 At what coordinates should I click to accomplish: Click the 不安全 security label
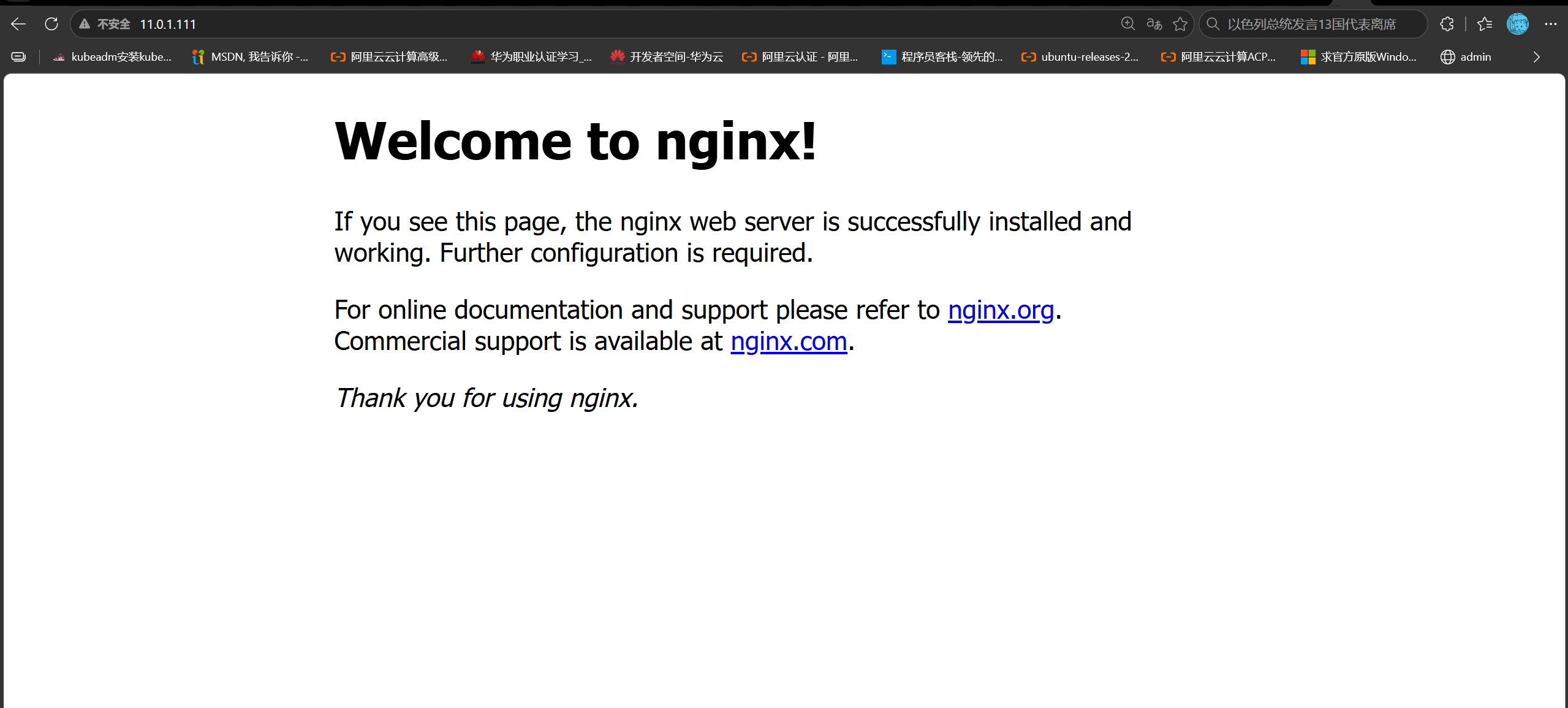[x=114, y=24]
